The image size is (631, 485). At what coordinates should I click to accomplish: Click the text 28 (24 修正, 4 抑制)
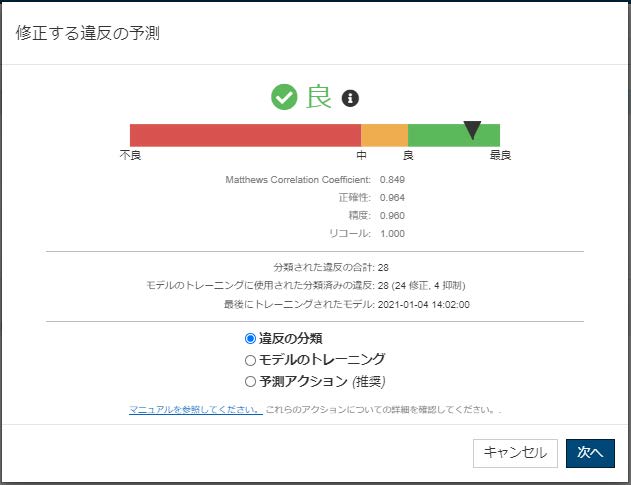421,286
